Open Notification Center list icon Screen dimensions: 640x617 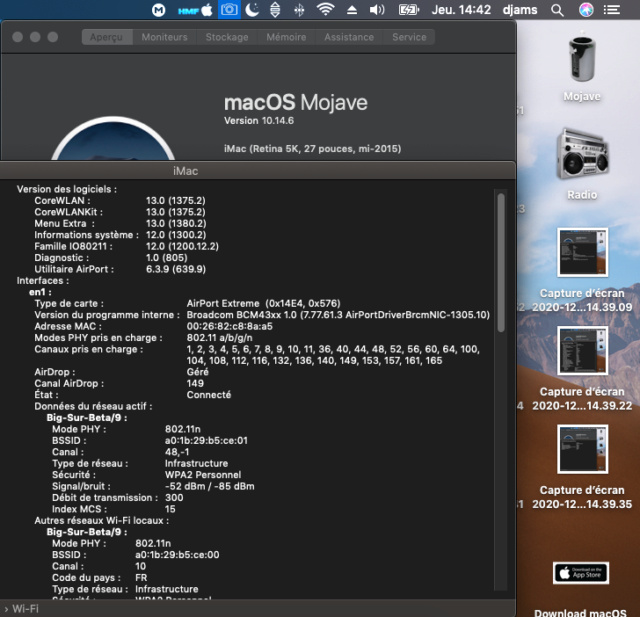(611, 10)
